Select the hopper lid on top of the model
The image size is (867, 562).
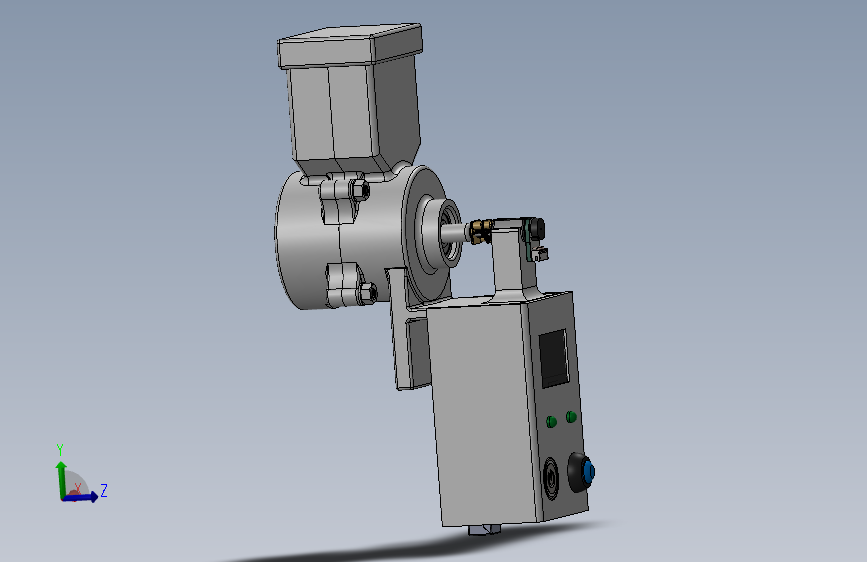[350, 45]
